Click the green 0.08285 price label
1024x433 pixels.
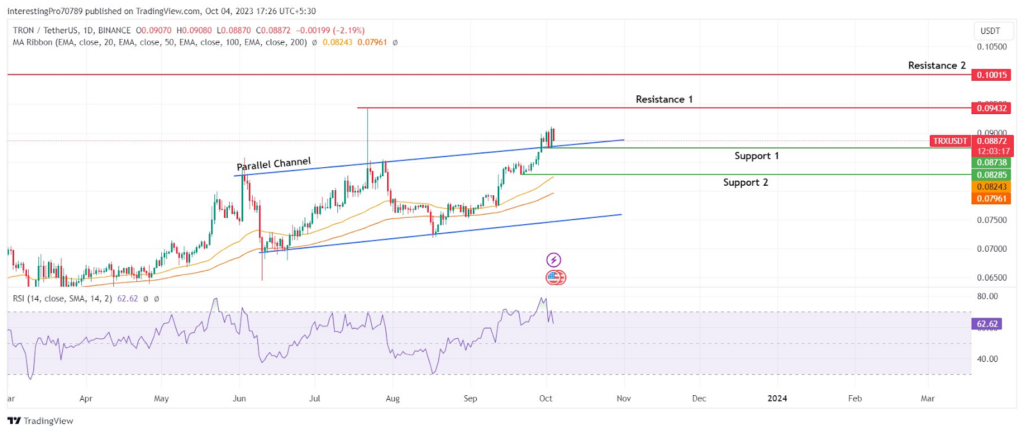tap(991, 175)
